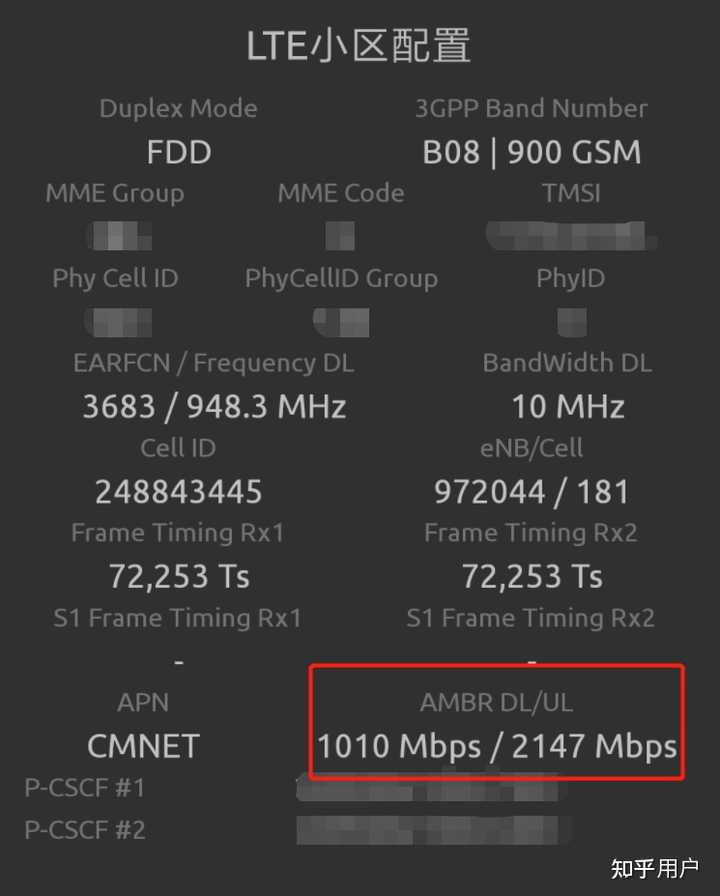Click the Frame Timing Rx2 value
The image size is (720, 896).
click(x=530, y=576)
